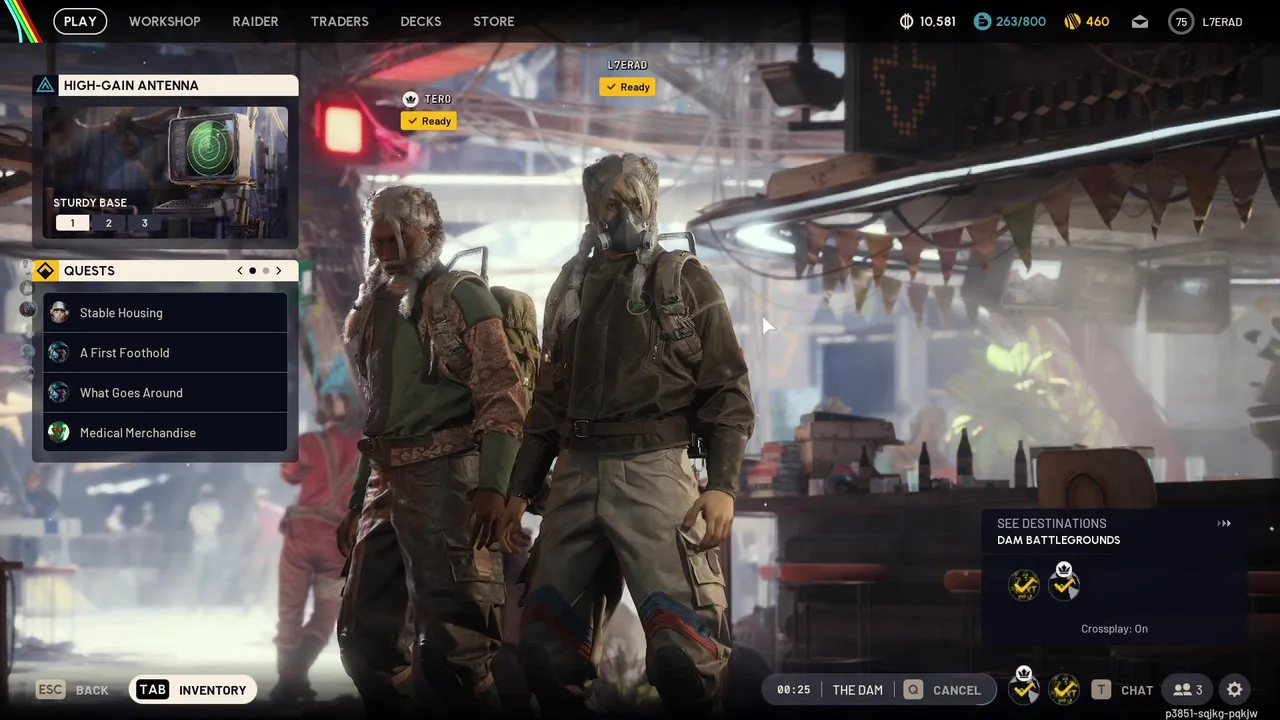Click the High-Gain Antenna triangle icon
Image resolution: width=1280 pixels, height=720 pixels.
[x=45, y=85]
